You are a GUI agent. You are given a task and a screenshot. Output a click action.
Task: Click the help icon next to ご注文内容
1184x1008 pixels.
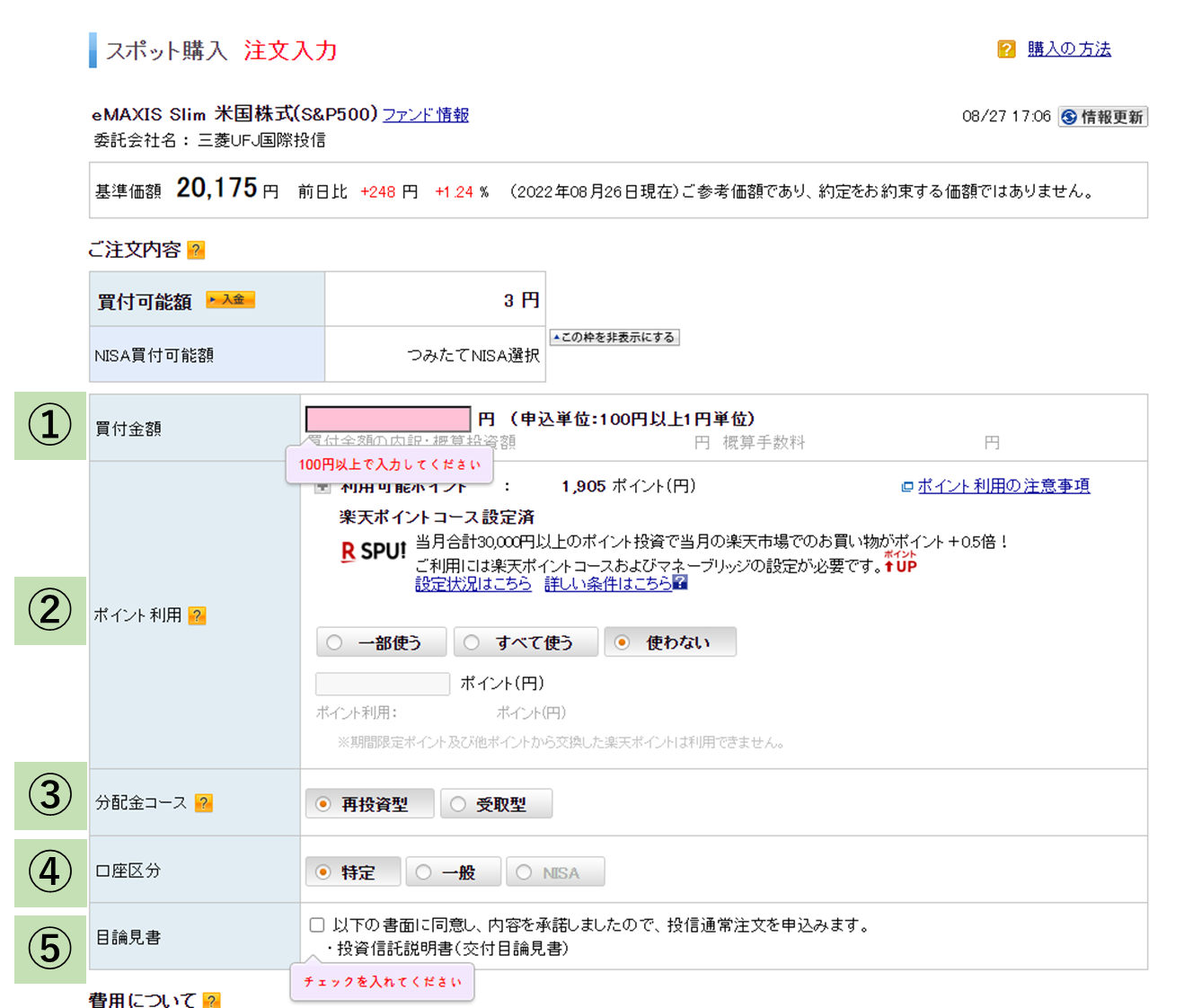[196, 250]
